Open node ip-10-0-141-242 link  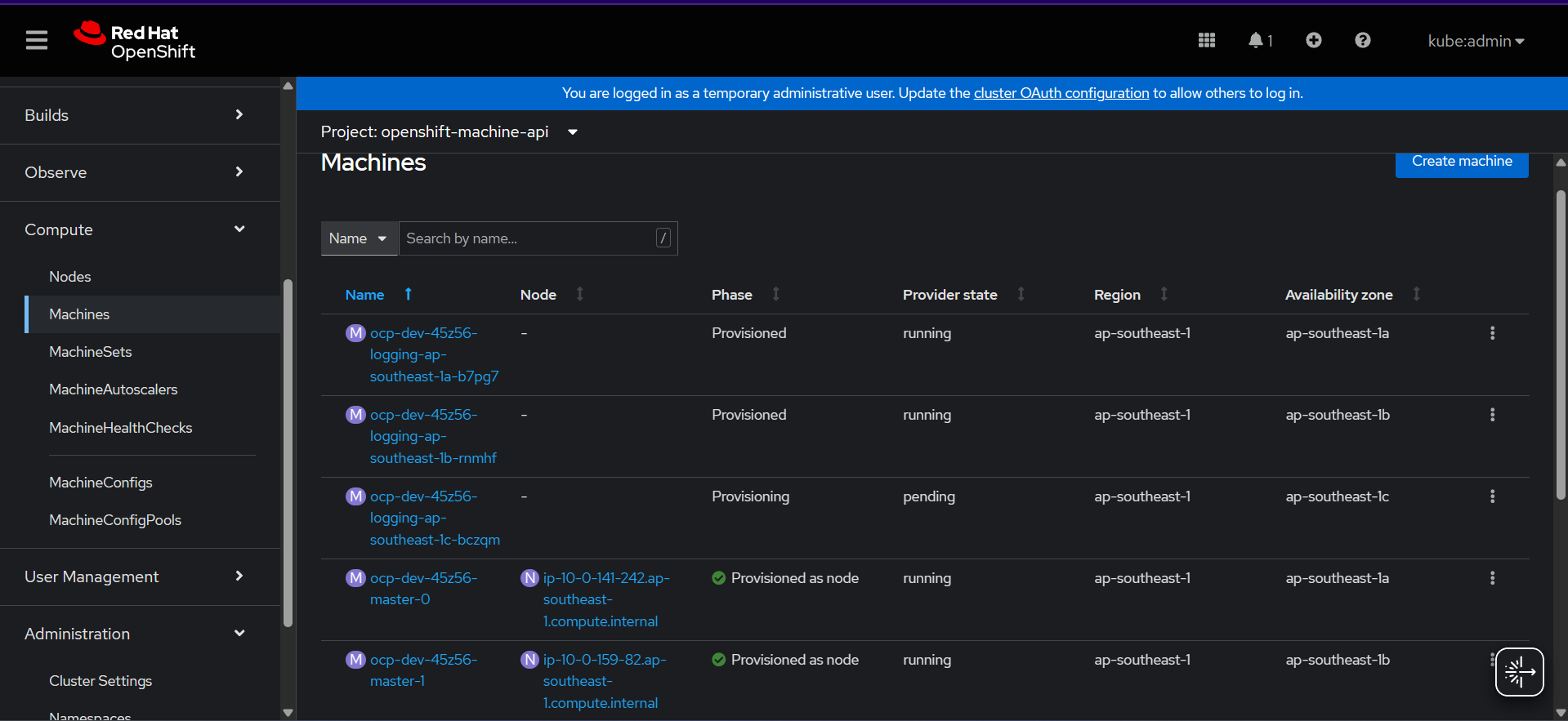(606, 599)
